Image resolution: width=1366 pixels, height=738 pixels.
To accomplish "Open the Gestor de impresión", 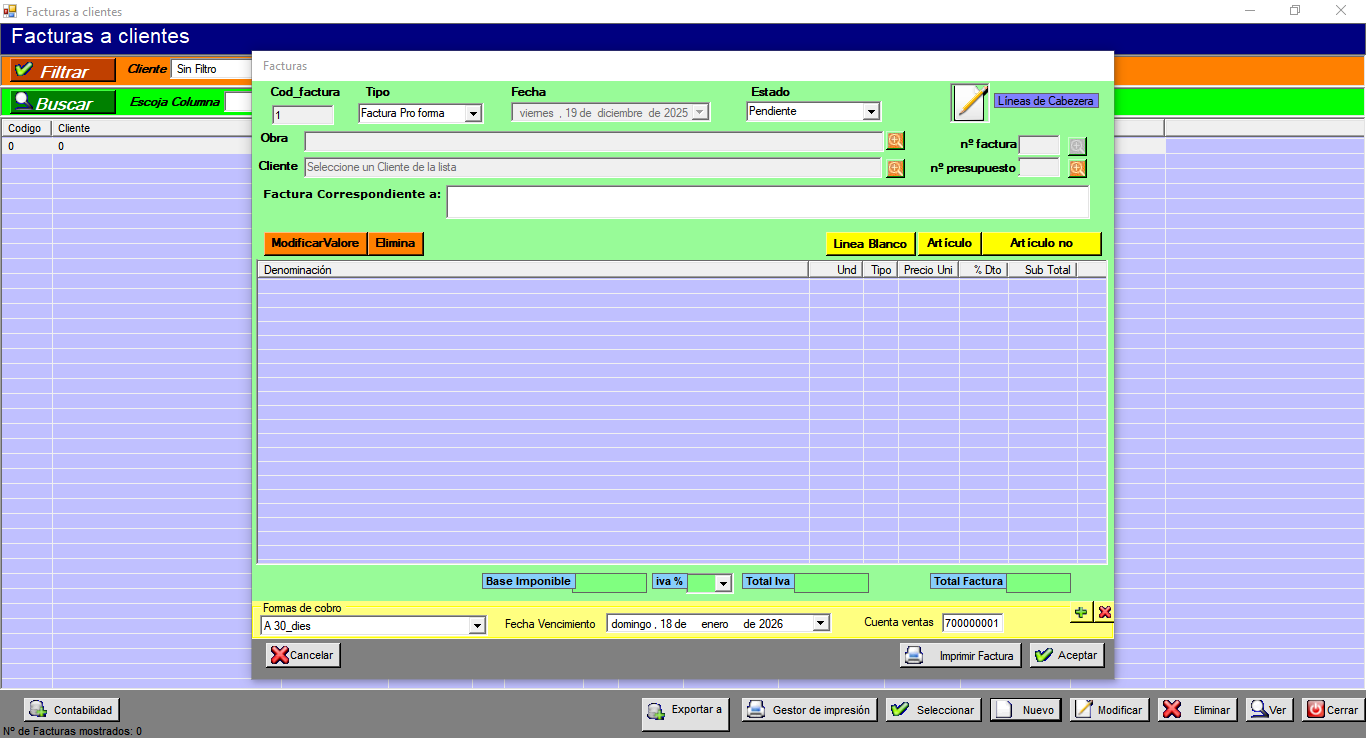I will [811, 710].
